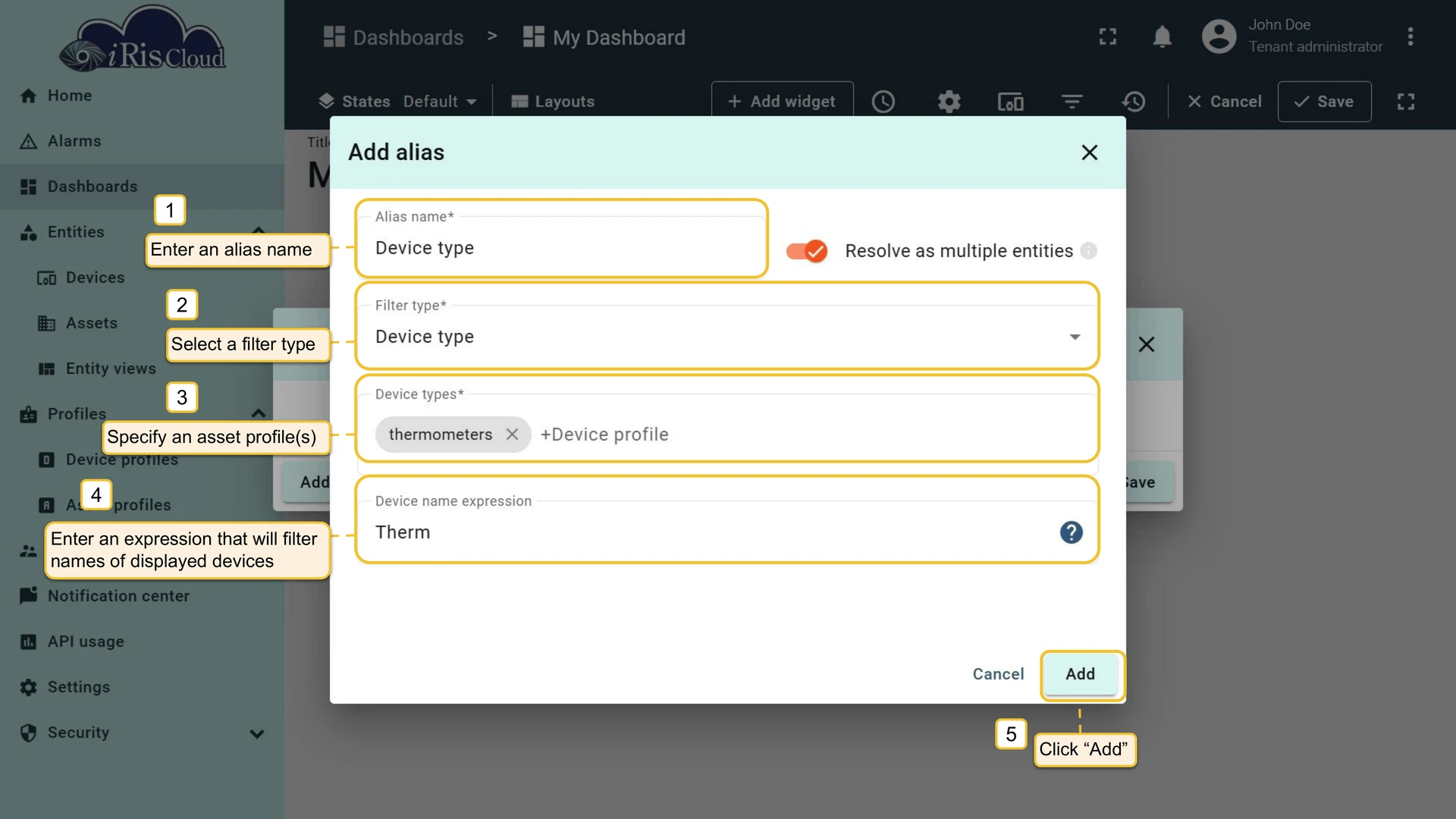Open the notifications bell icon
Image resolution: width=1456 pixels, height=819 pixels.
click(1162, 36)
